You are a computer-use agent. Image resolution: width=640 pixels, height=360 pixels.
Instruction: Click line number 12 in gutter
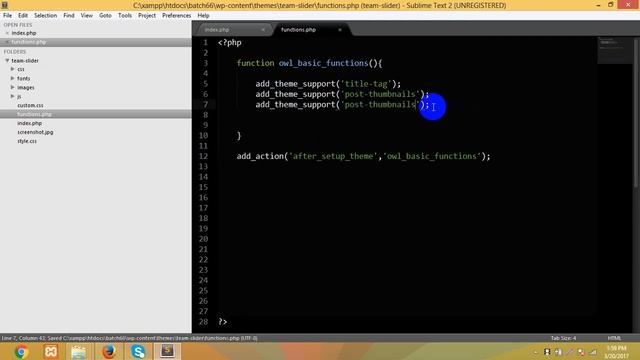203,156
